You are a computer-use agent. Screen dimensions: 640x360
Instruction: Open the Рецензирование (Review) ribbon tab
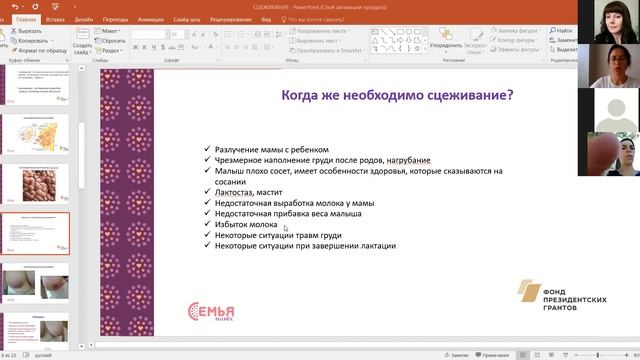231,19
